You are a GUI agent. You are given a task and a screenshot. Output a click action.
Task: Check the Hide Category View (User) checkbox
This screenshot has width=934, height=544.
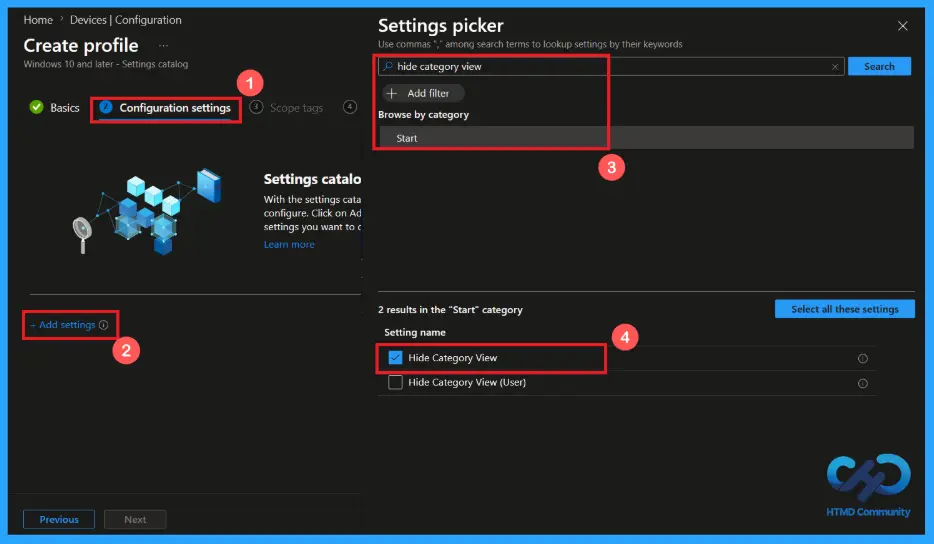click(395, 383)
